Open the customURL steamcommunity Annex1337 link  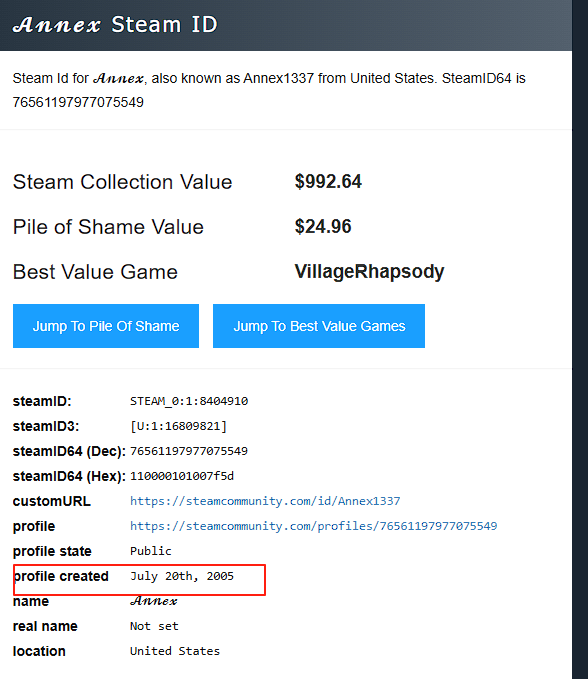[265, 501]
